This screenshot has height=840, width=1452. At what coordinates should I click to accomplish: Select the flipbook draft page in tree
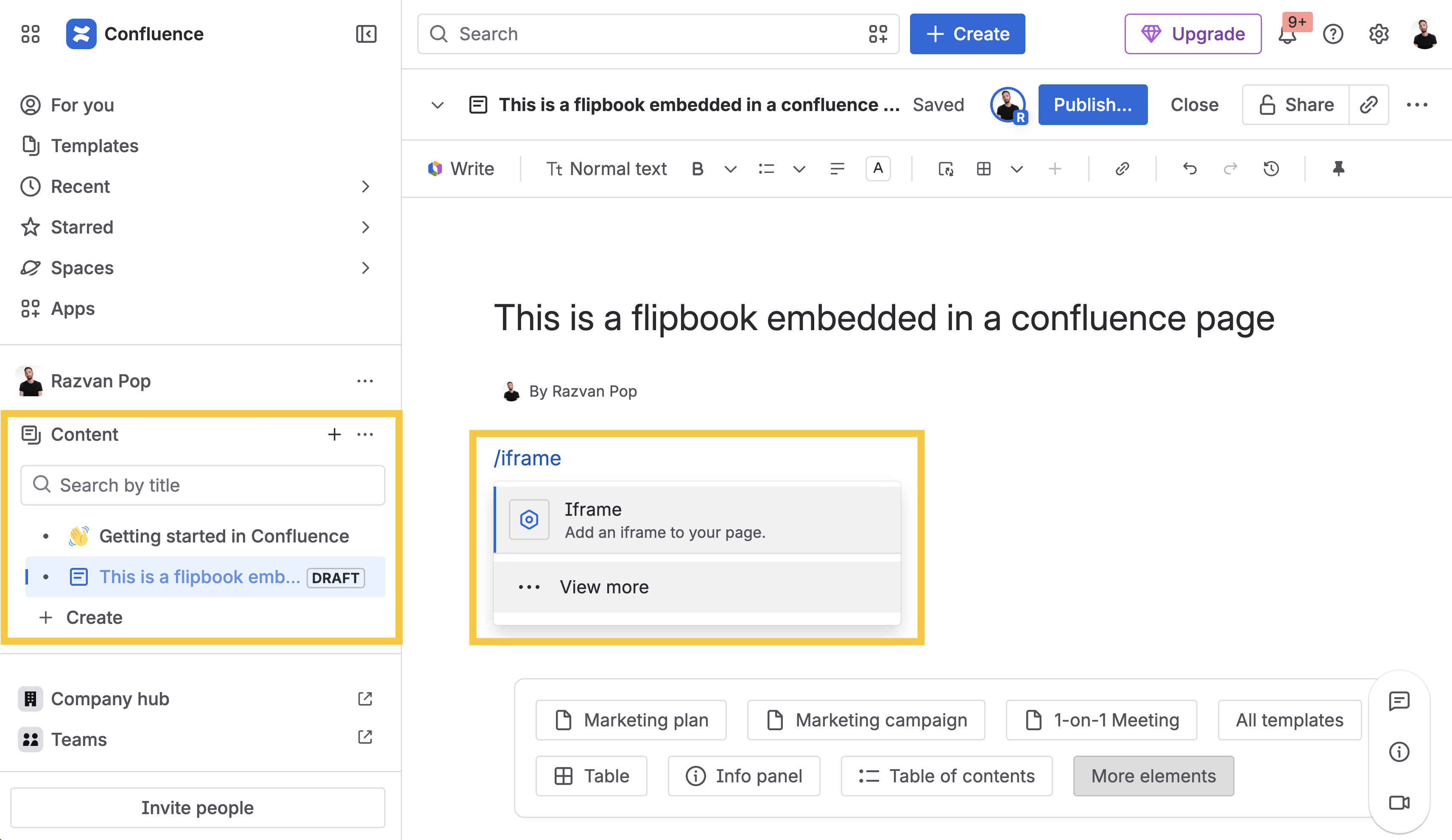tap(204, 577)
